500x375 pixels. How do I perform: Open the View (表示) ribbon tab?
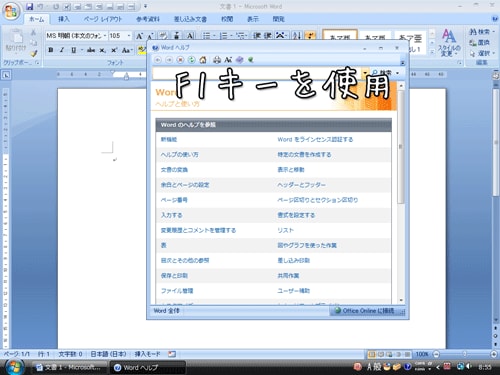click(x=253, y=19)
